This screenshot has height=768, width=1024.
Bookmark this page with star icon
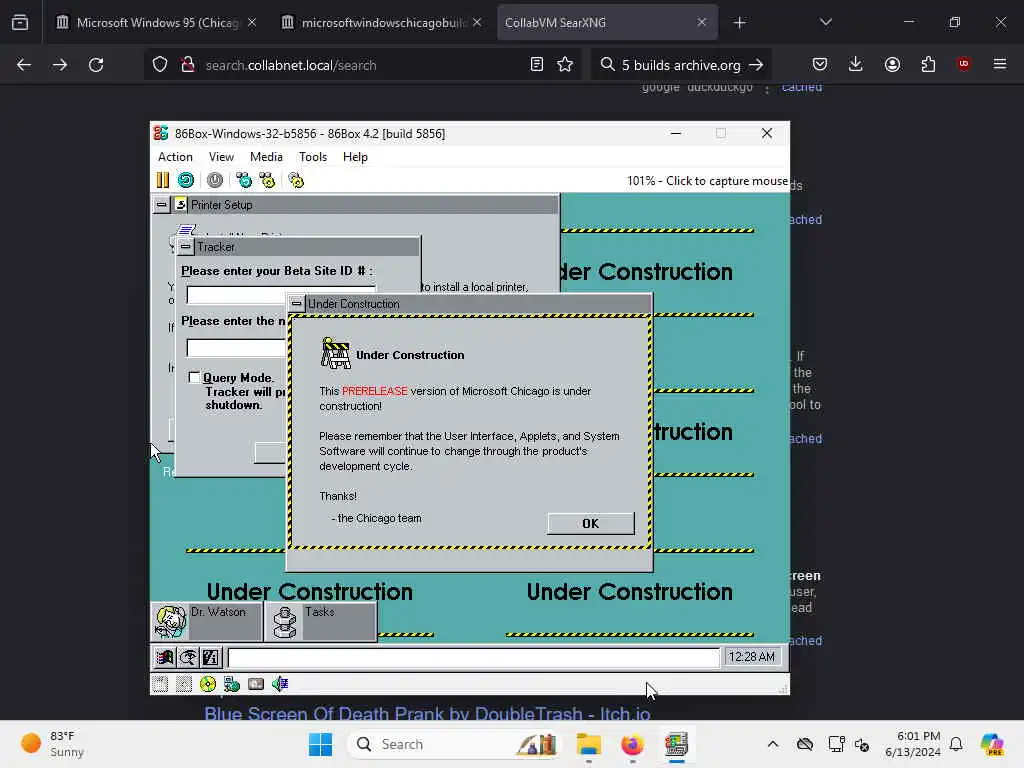tap(565, 65)
